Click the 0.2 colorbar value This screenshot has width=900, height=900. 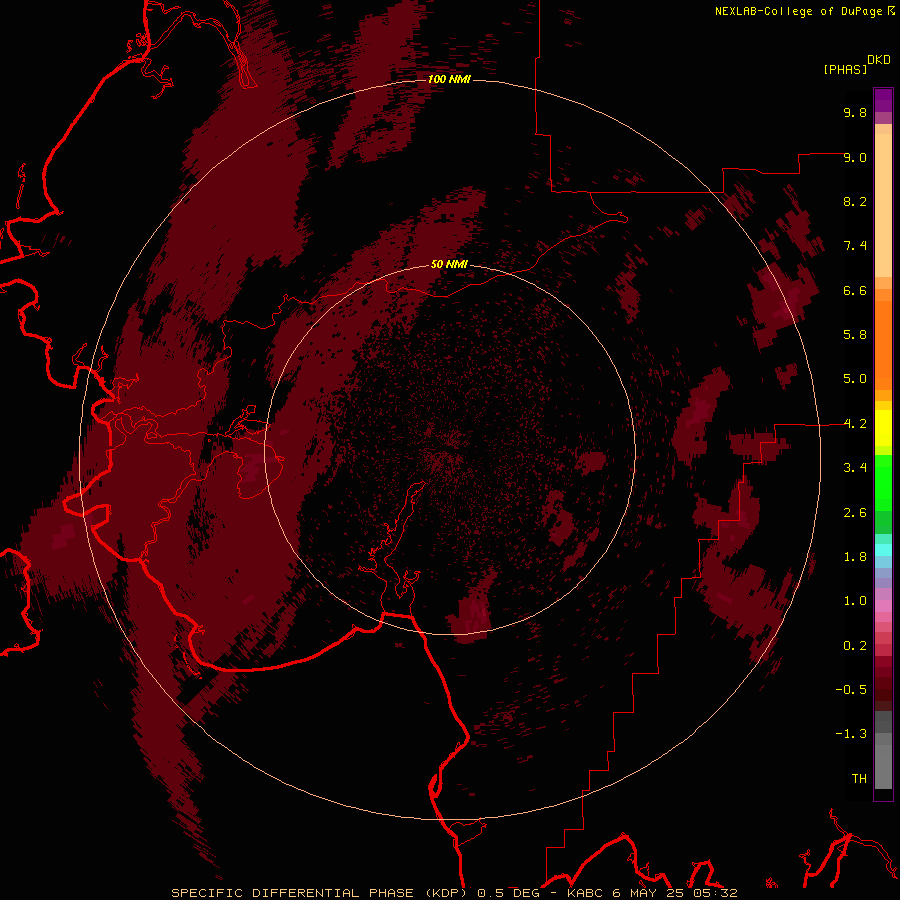click(x=855, y=646)
